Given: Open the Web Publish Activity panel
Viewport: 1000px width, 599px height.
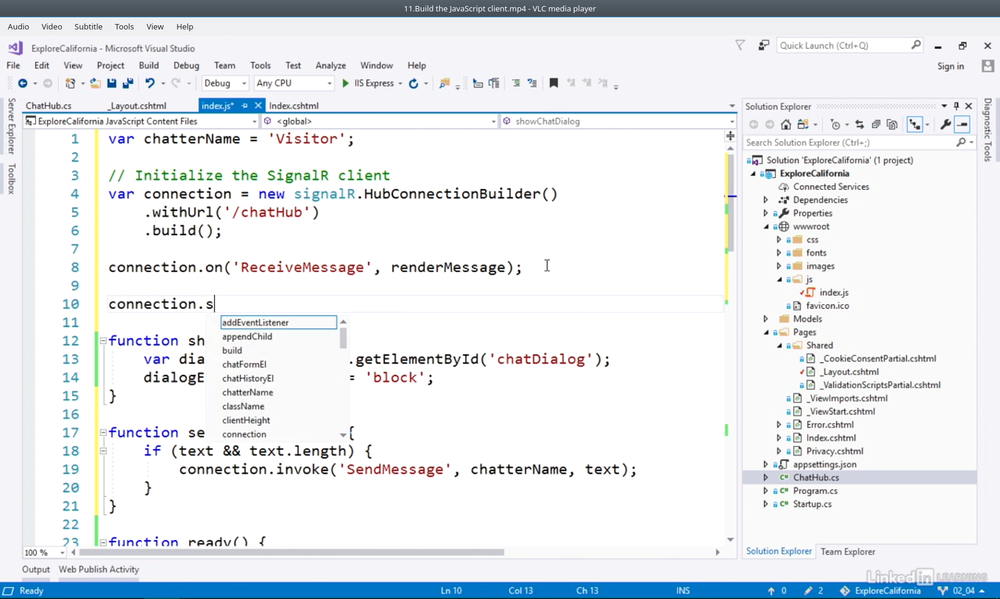Looking at the screenshot, I should point(99,569).
